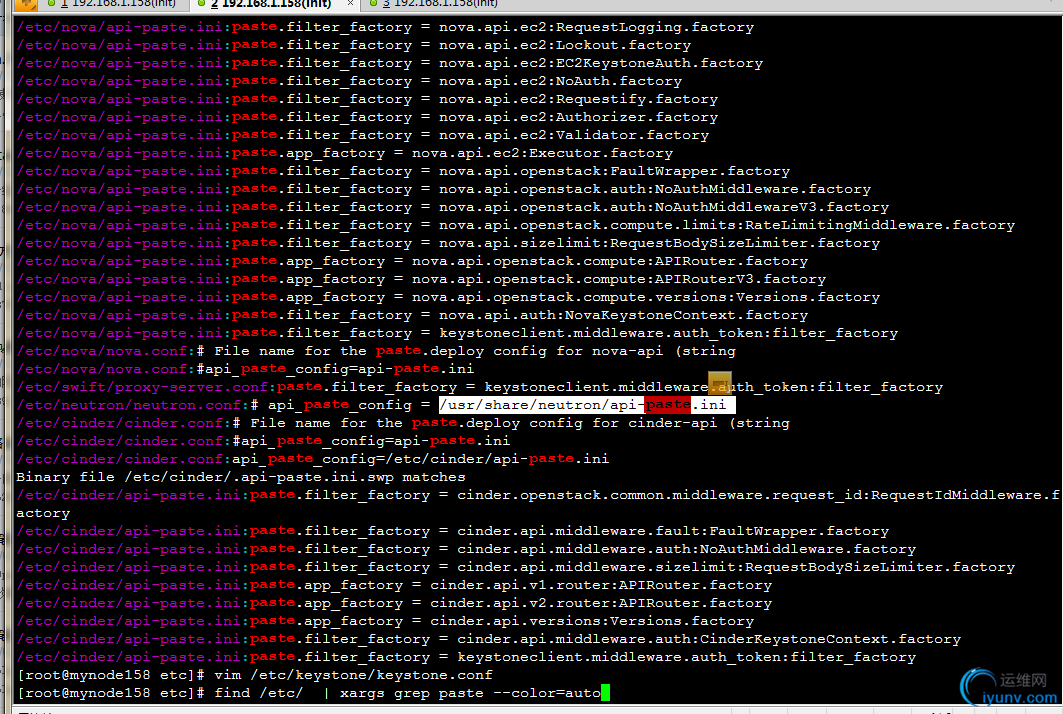Click the /etc/swift/proxy-server.conf line

pos(480,387)
